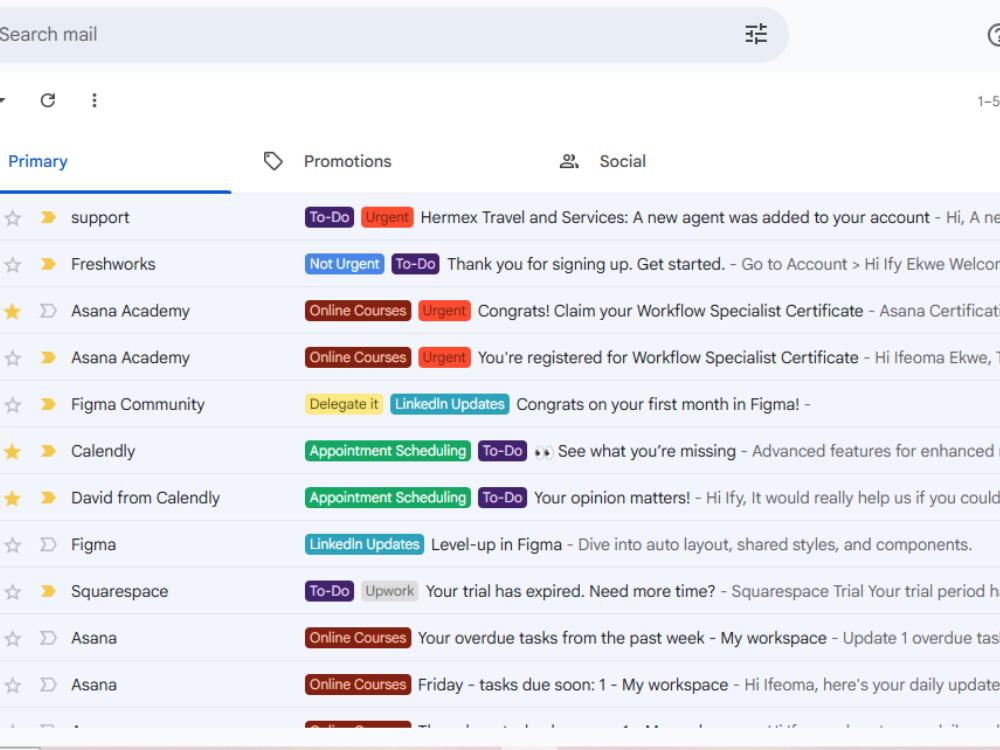Click Appointment Scheduling label on Calendly email
This screenshot has width=1000, height=750.
[x=388, y=451]
